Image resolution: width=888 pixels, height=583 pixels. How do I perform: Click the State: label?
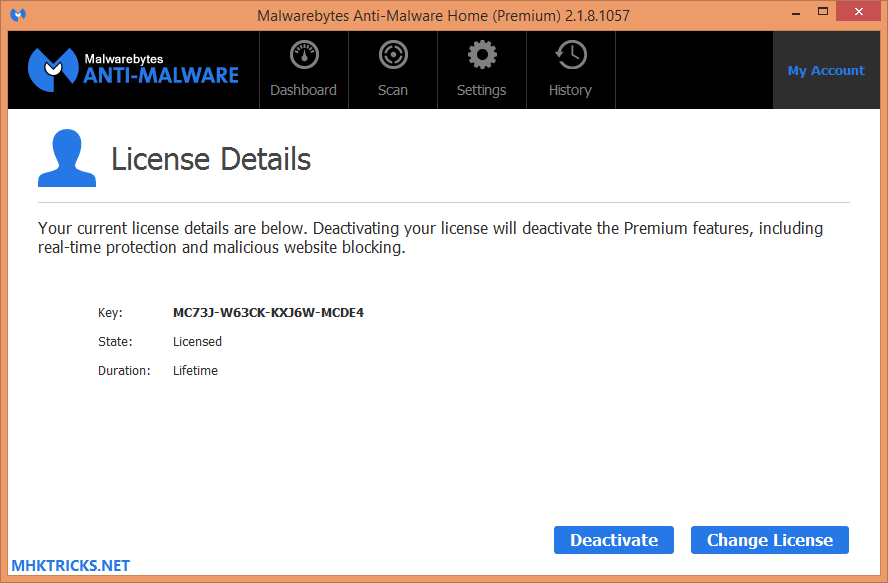(115, 342)
